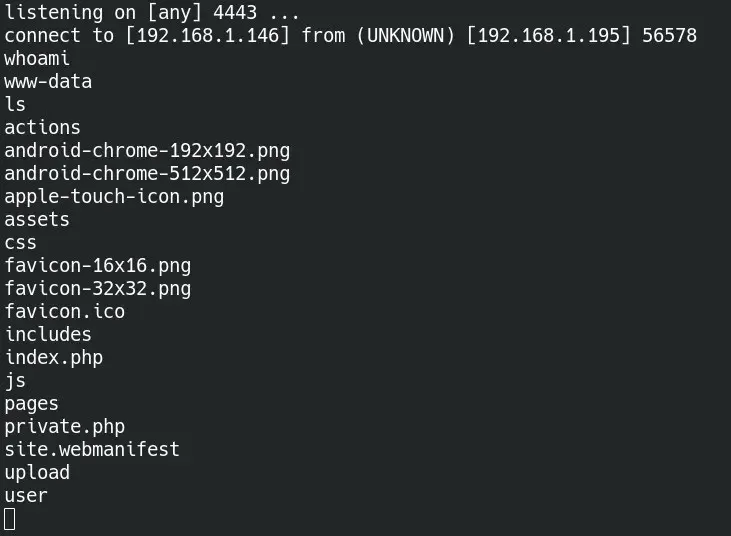Click the 'includes' directory entry
Screen dimensions: 731x536
point(48,334)
